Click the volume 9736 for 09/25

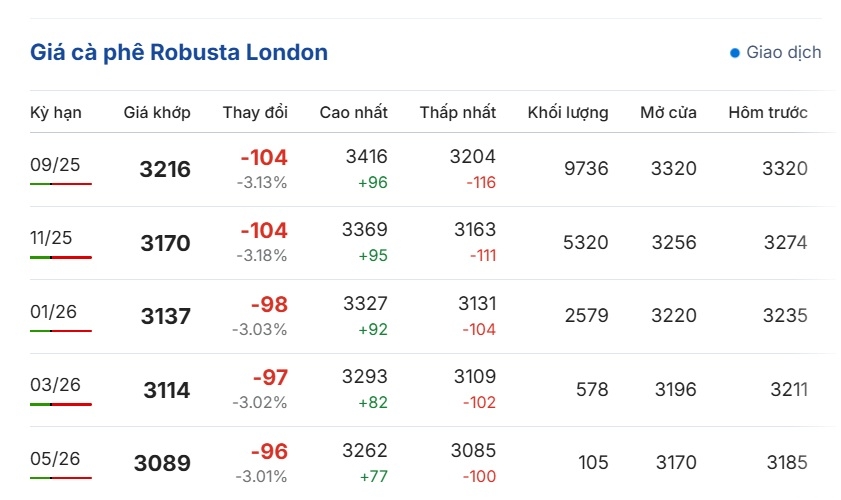coord(586,169)
